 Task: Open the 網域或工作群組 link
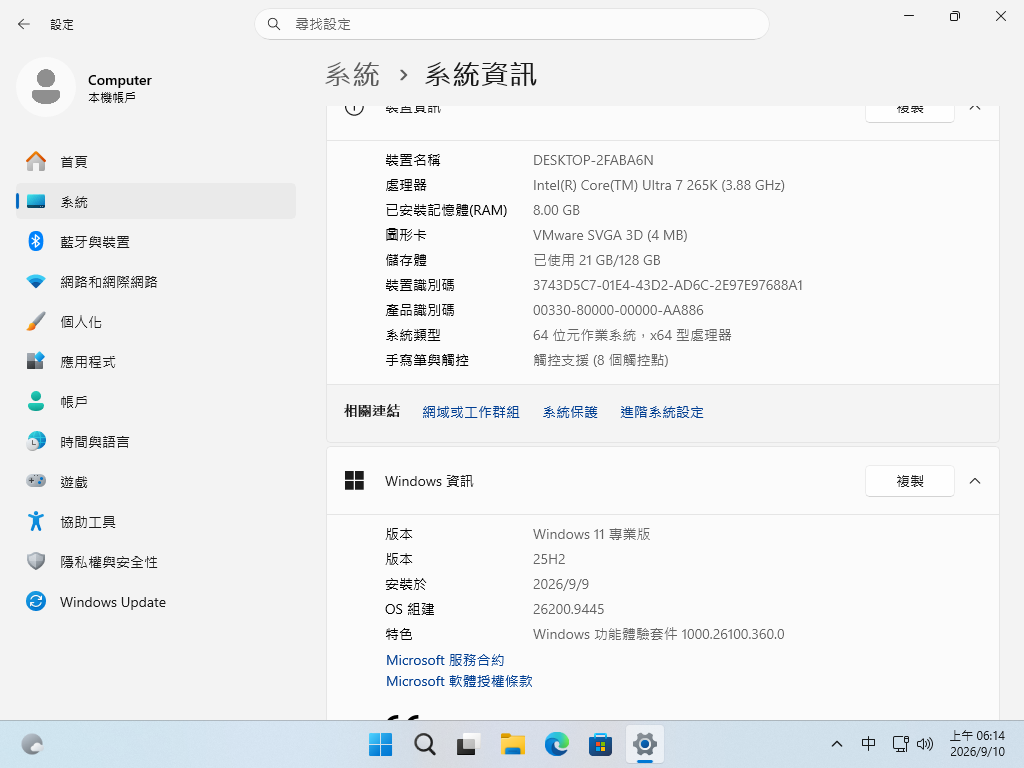pos(471,412)
